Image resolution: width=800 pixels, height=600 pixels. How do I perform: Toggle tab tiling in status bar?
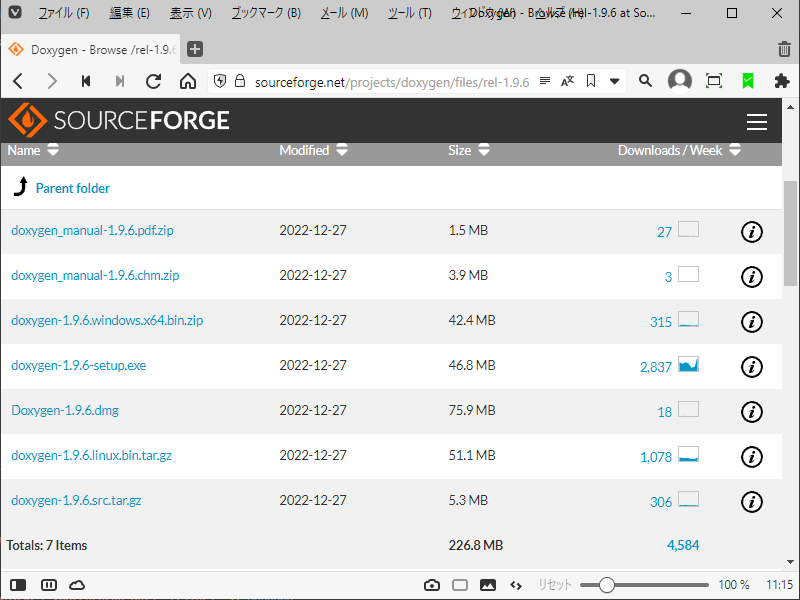pyautogui.click(x=48, y=585)
